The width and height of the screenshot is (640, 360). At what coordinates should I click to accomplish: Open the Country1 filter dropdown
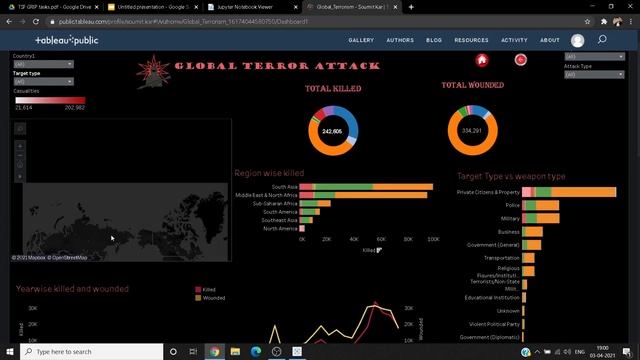pos(43,64)
